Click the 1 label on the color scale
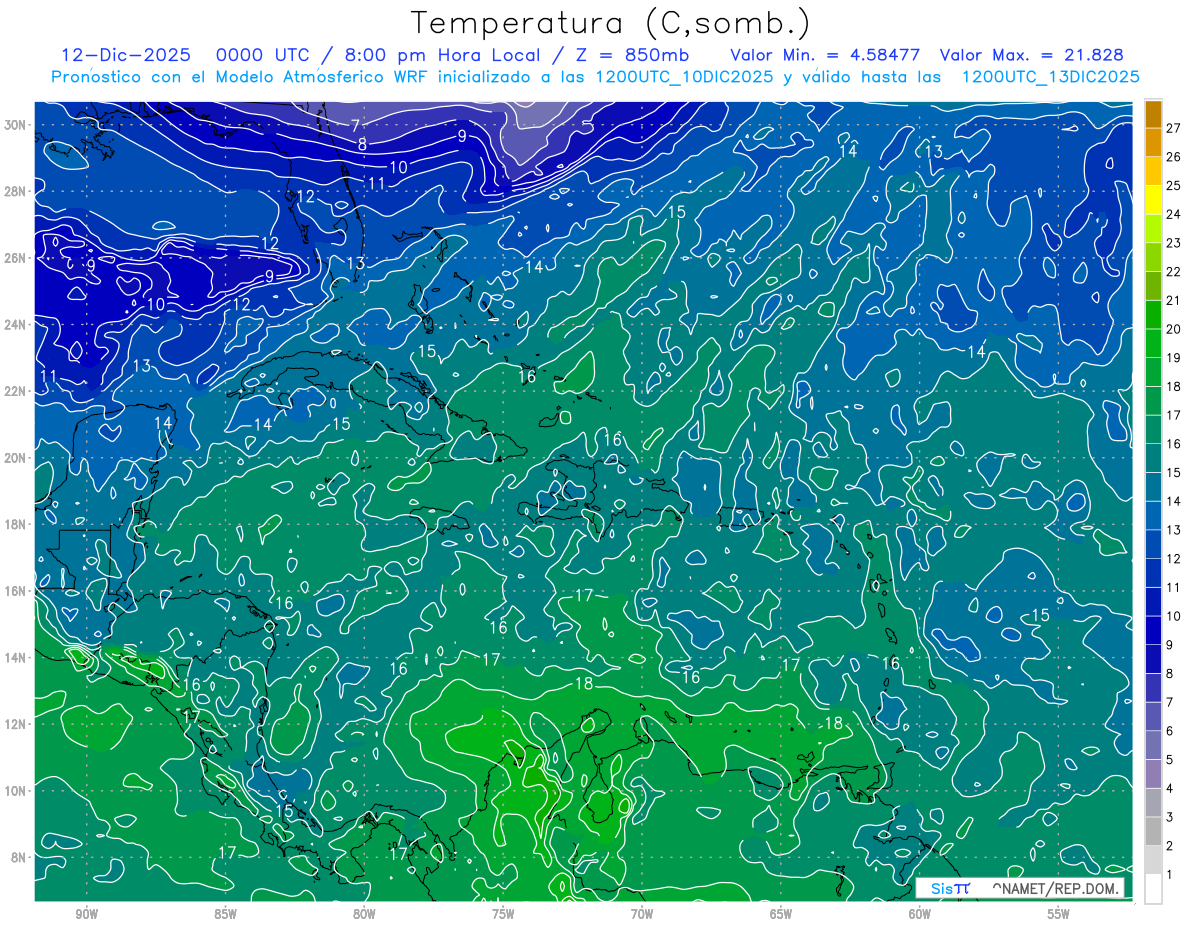This screenshot has width=1200, height=927. pos(1170,875)
